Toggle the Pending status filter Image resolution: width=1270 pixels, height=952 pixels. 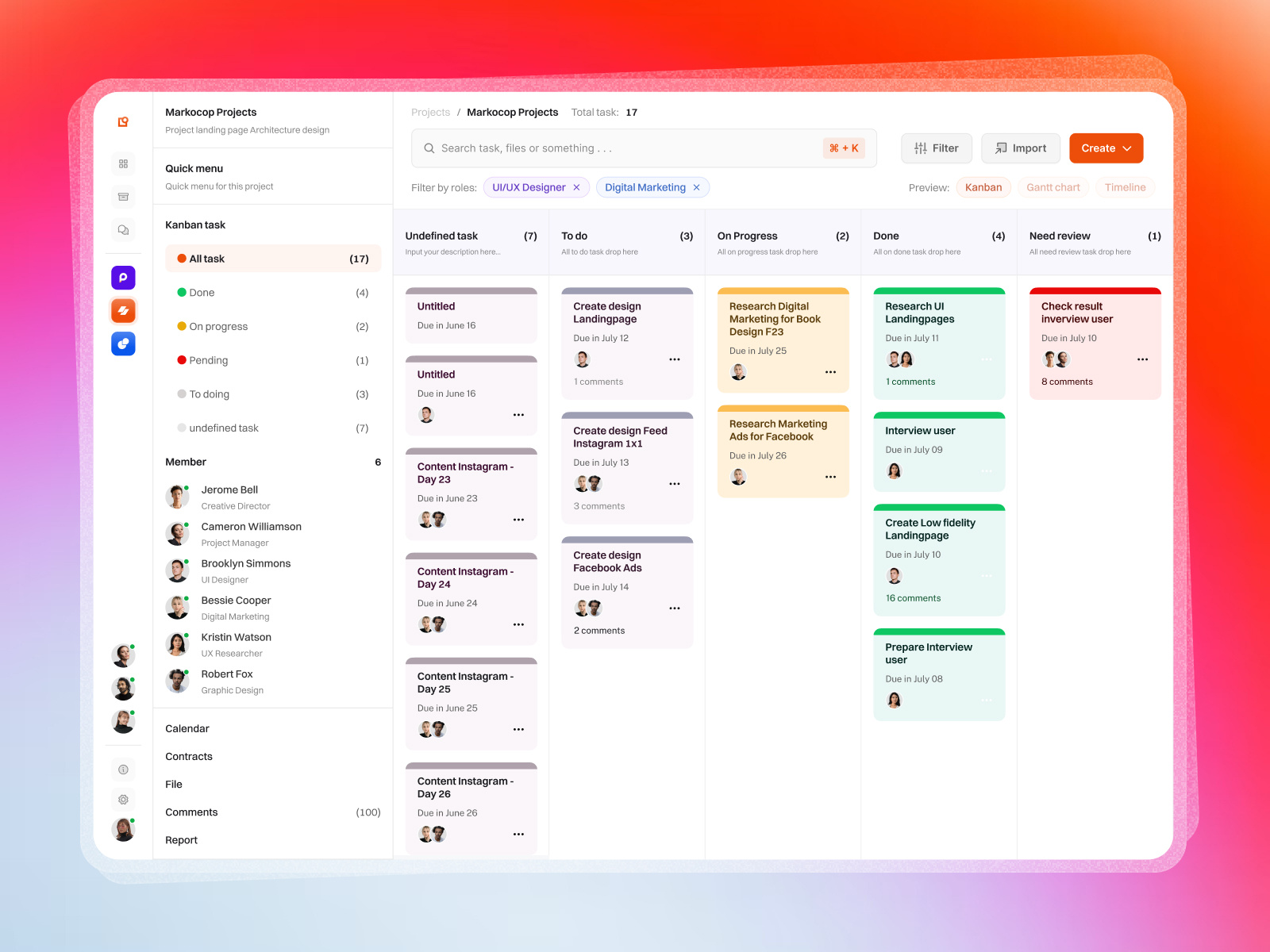coord(210,360)
